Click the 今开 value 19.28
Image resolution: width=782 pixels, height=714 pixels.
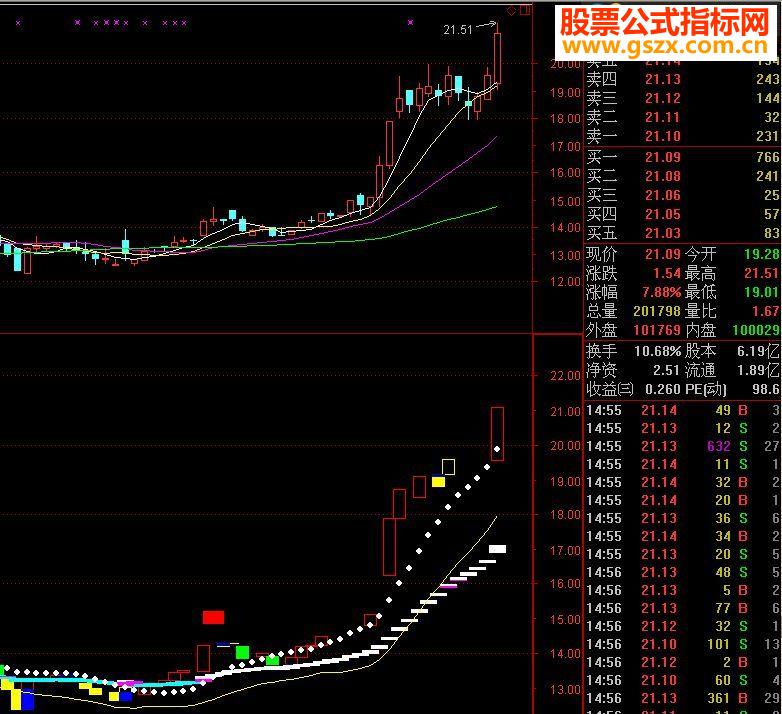(x=762, y=254)
